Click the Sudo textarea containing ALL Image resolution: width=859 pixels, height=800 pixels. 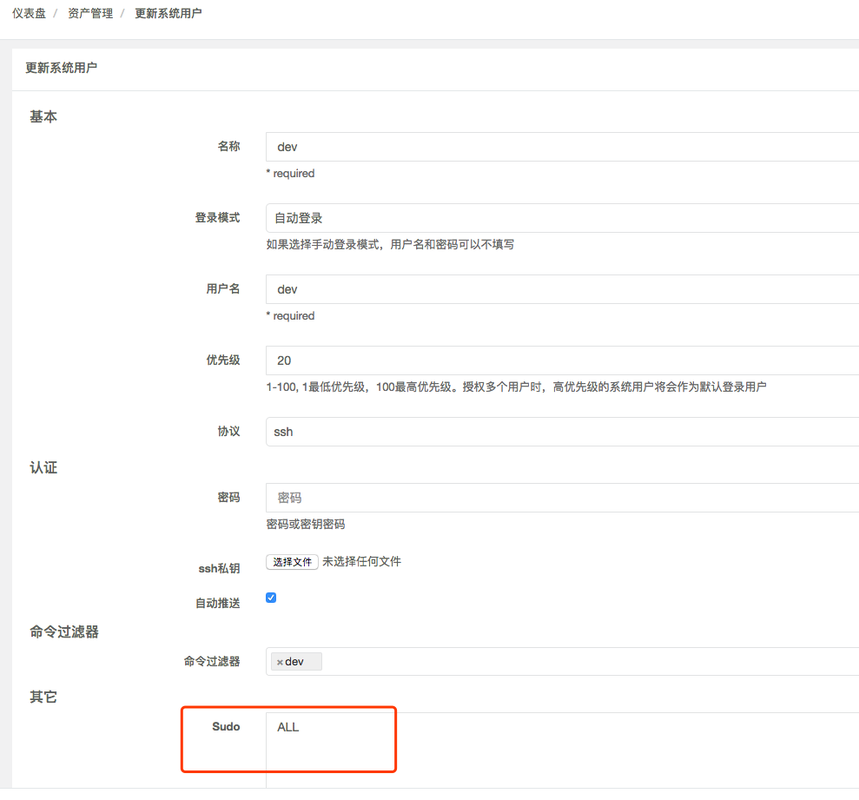pos(562,750)
